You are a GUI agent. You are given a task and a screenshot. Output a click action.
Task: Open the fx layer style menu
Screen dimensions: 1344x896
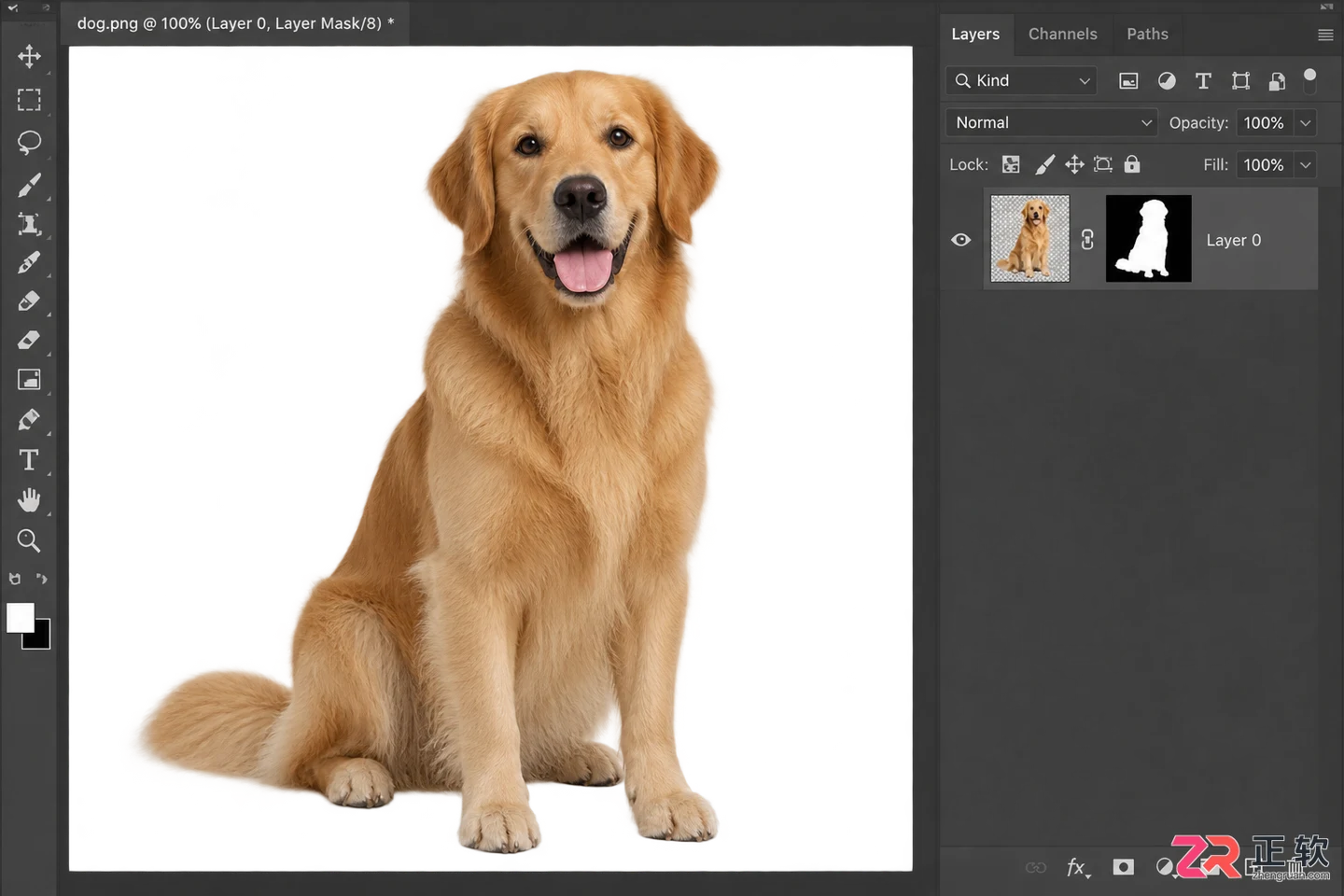click(x=1078, y=868)
